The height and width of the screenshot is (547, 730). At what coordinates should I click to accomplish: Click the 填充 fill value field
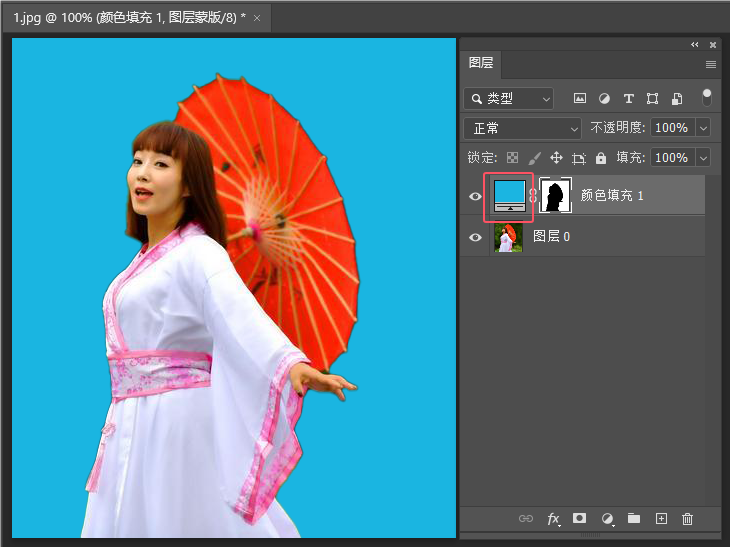[672, 158]
